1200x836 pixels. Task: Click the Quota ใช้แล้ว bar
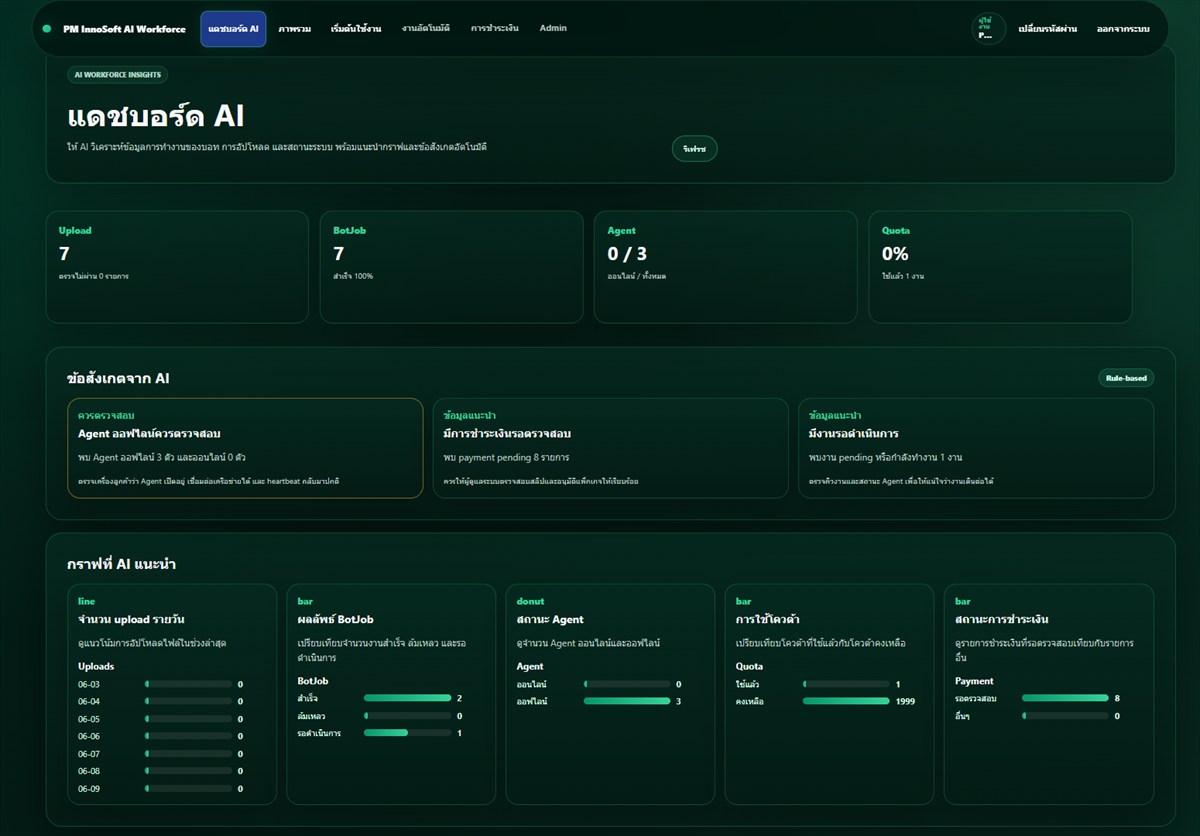tap(846, 684)
